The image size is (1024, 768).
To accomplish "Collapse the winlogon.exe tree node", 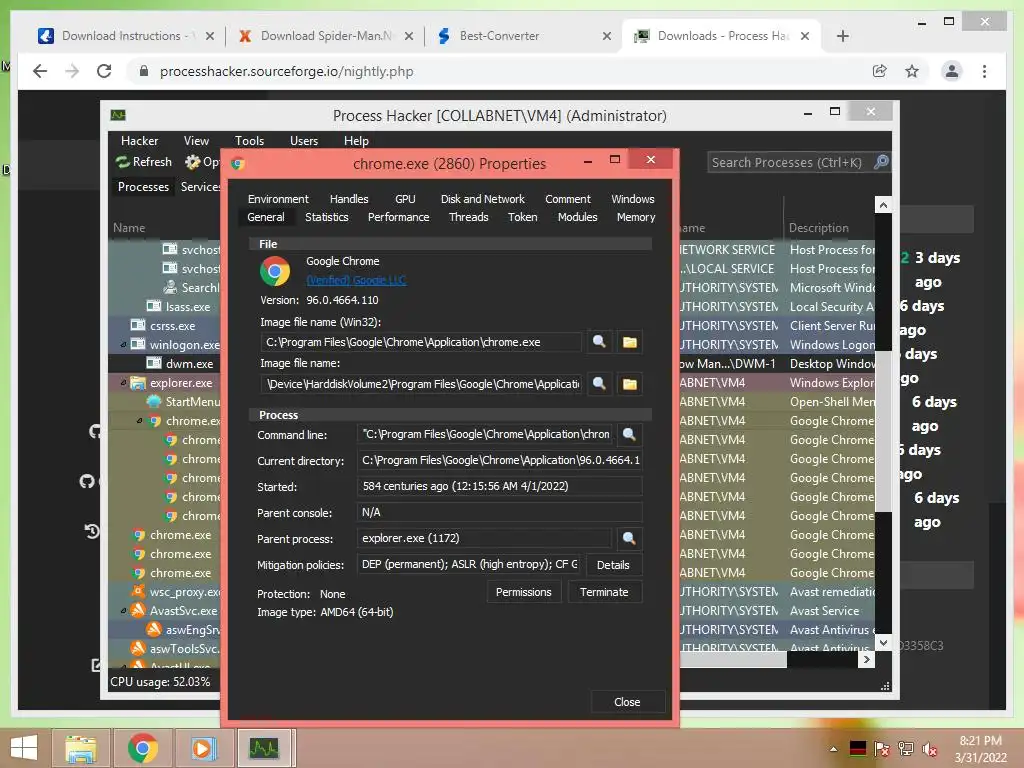I will pos(123,345).
